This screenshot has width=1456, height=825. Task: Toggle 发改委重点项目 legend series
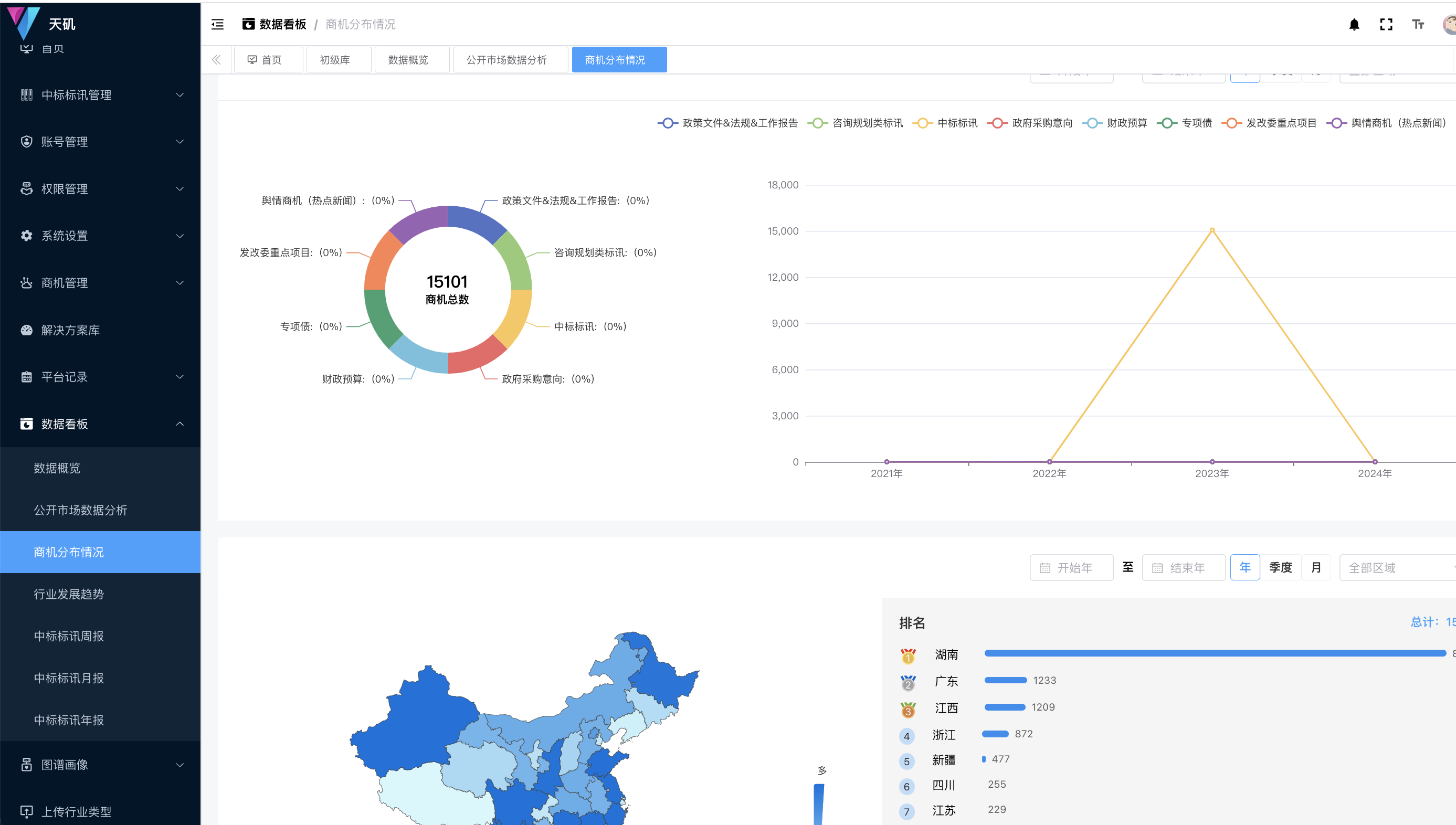coord(1269,123)
